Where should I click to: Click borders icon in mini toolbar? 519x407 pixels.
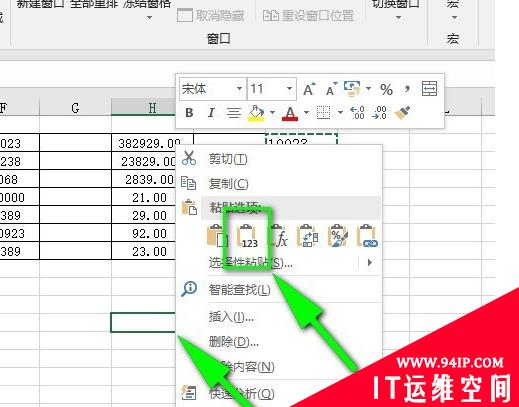(323, 113)
